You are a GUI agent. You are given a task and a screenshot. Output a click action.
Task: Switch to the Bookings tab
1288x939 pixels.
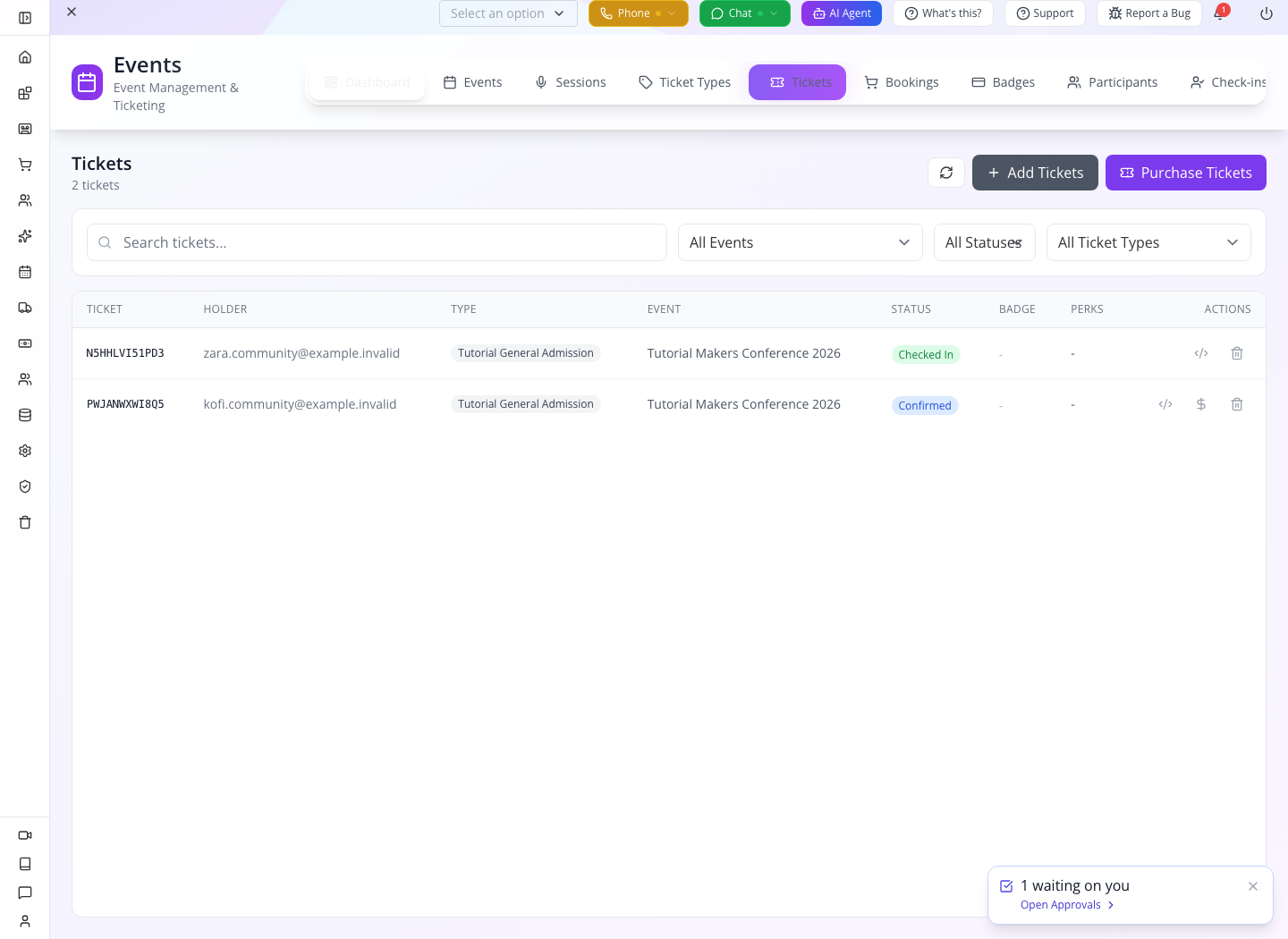[902, 82]
